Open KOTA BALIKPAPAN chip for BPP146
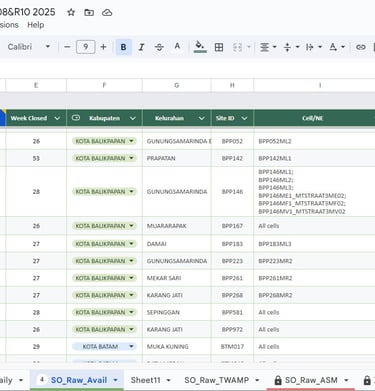Screen dimensions: 375x391 click(104, 192)
